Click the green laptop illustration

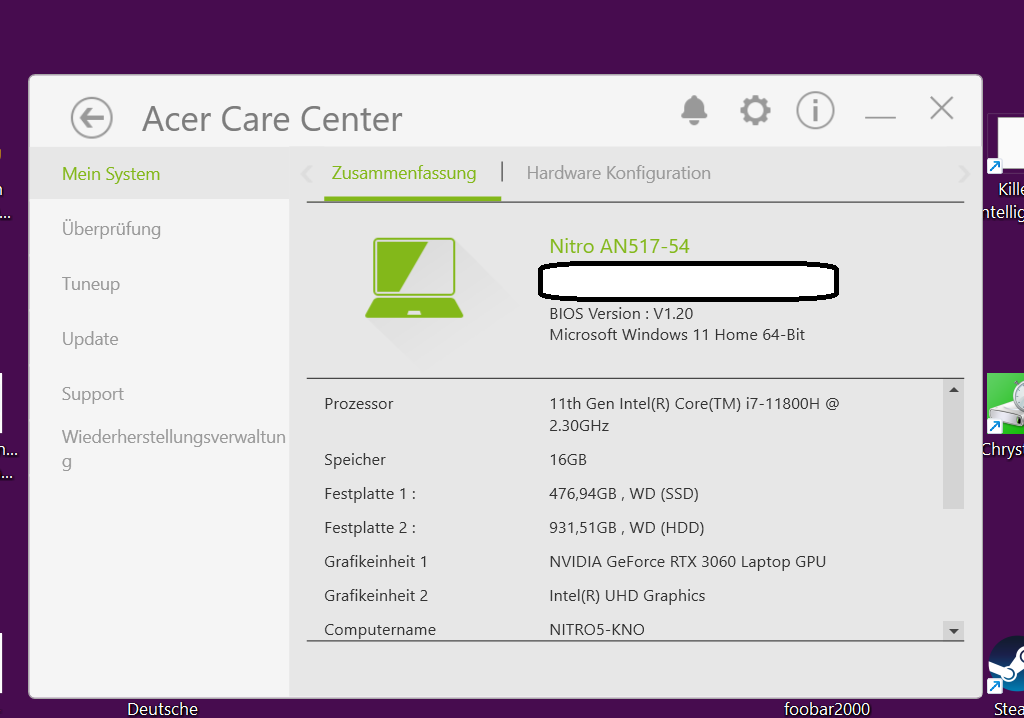click(414, 278)
